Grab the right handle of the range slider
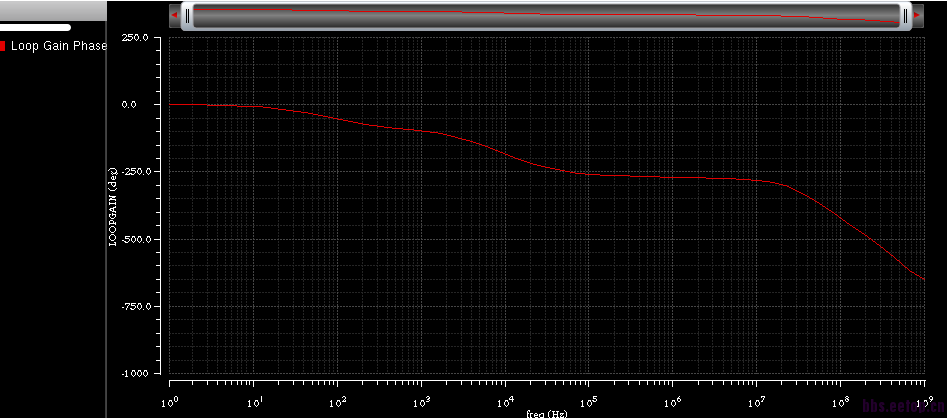The height and width of the screenshot is (418, 947). tap(905, 16)
